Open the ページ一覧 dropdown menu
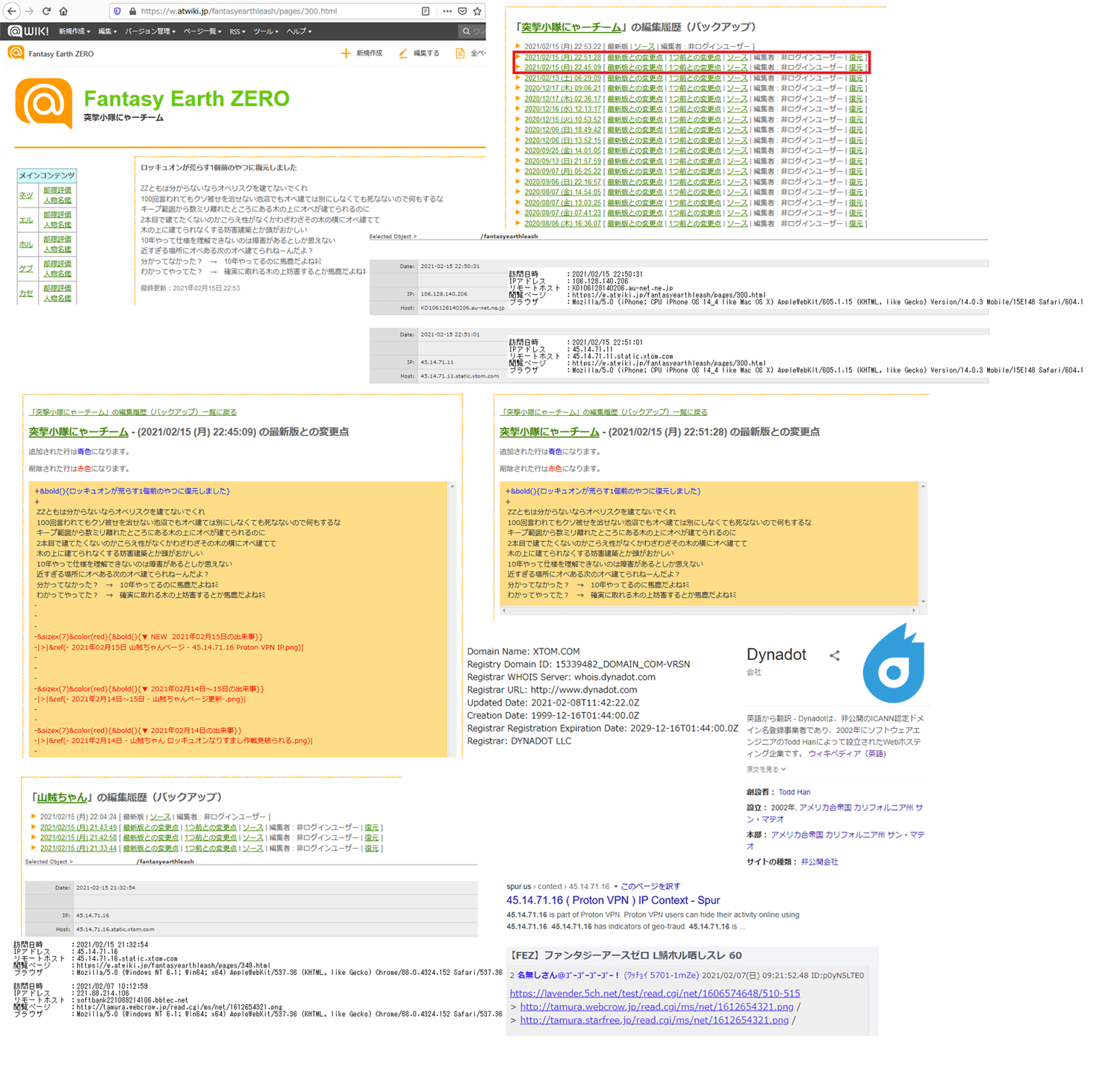The image size is (1120, 1066). pos(202,31)
